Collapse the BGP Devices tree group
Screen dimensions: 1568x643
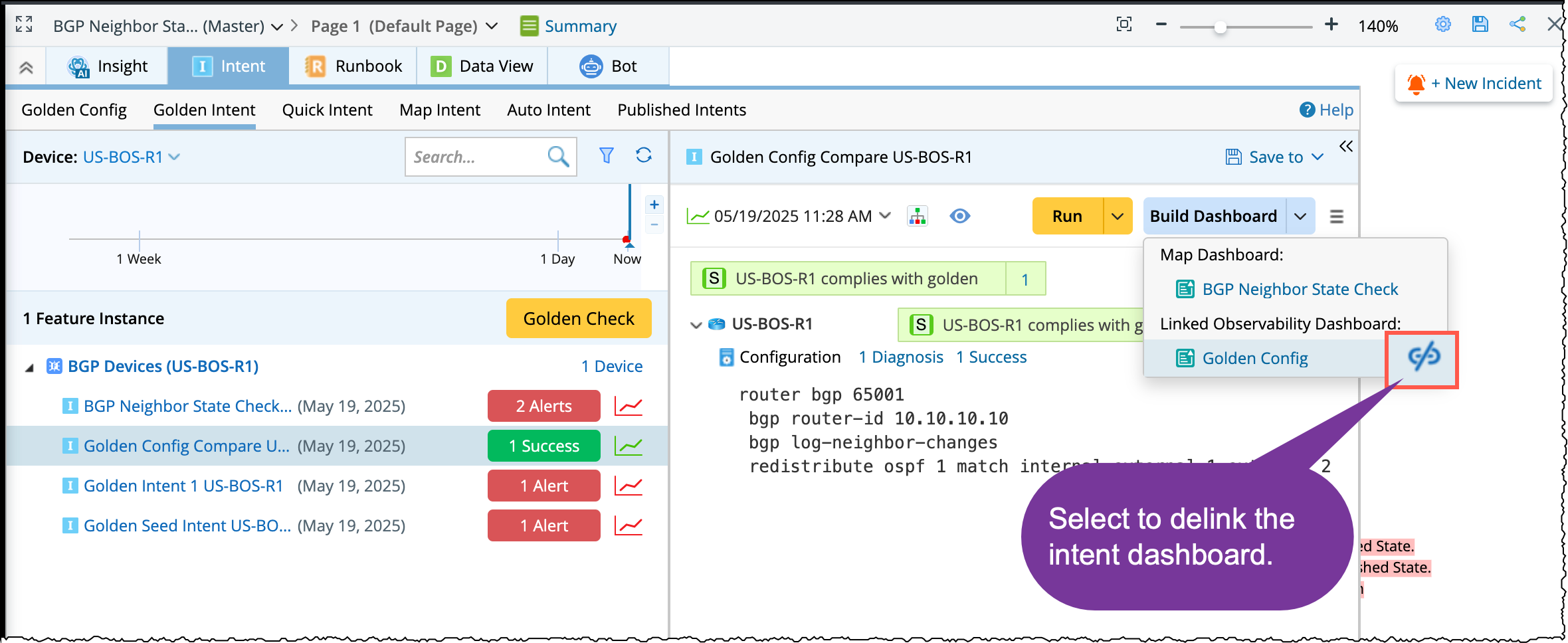click(x=29, y=367)
